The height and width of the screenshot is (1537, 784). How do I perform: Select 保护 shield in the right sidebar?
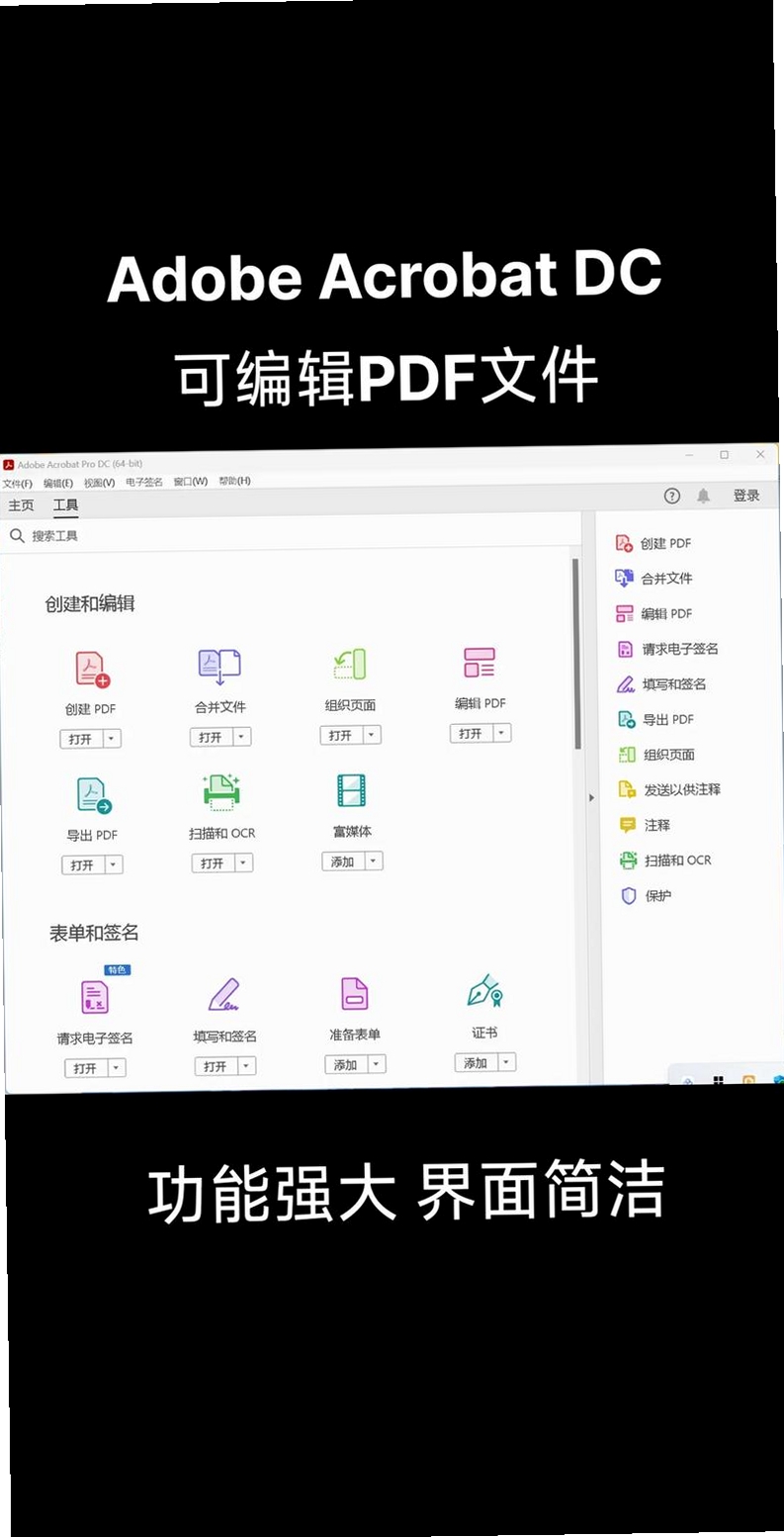pos(646,896)
